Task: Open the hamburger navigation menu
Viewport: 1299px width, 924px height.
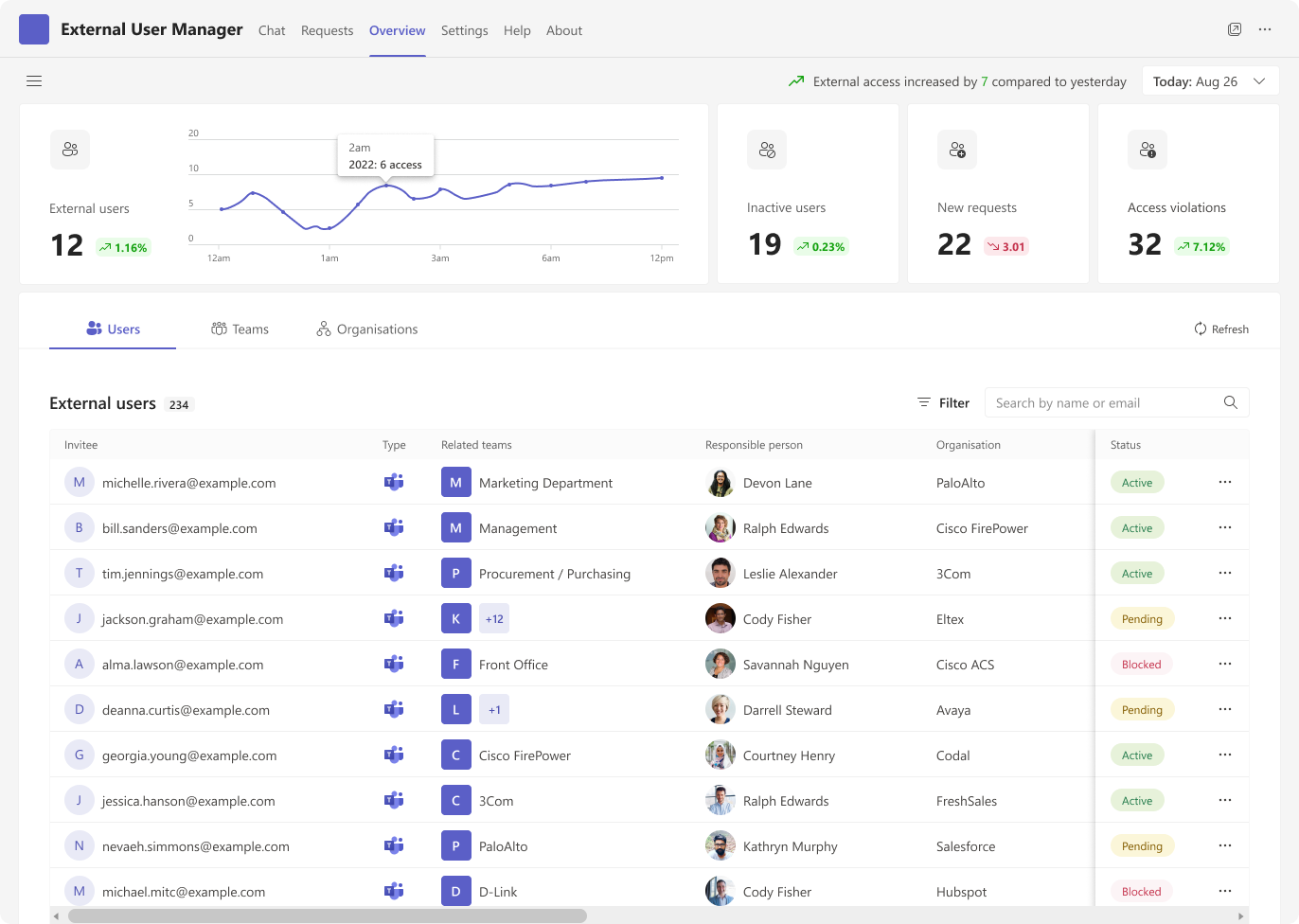Action: [x=34, y=81]
